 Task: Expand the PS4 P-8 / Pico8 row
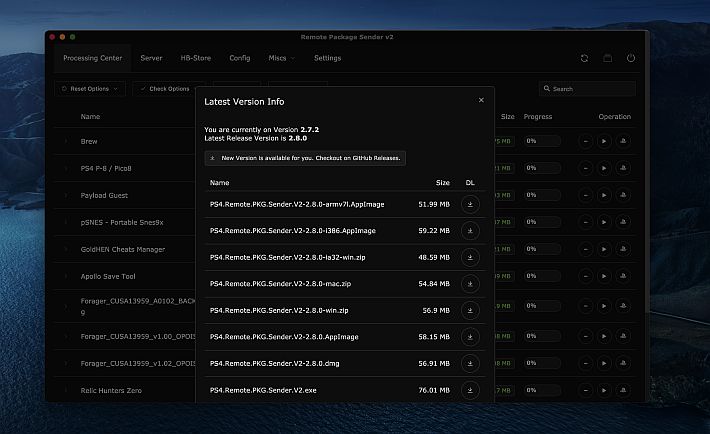(x=66, y=168)
